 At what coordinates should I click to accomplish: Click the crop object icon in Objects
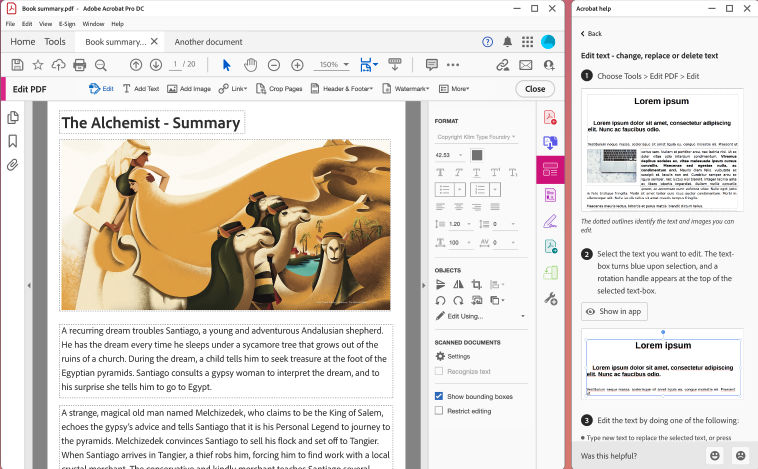(x=476, y=285)
